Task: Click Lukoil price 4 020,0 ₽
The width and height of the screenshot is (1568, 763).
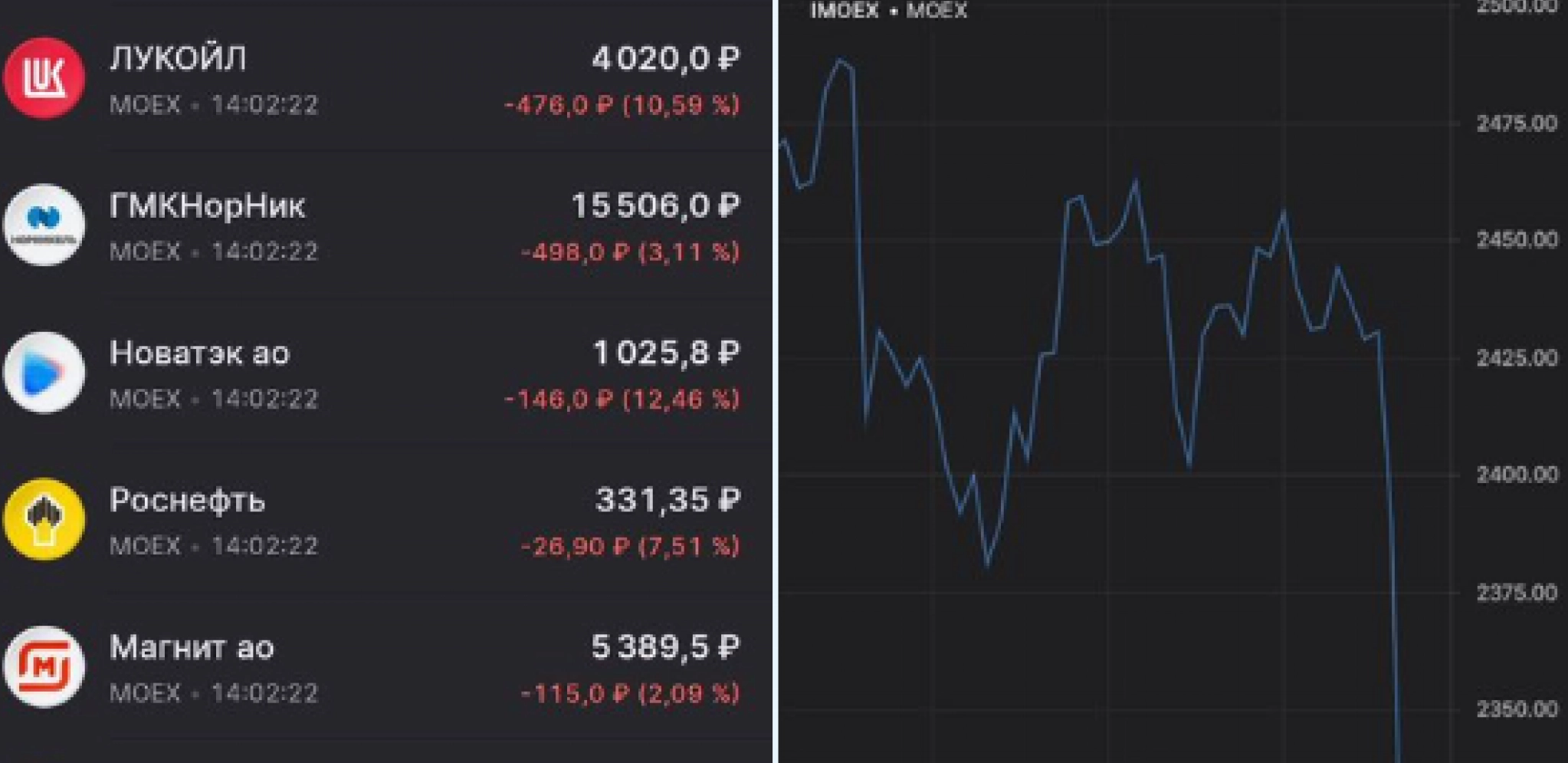Action: [665, 58]
